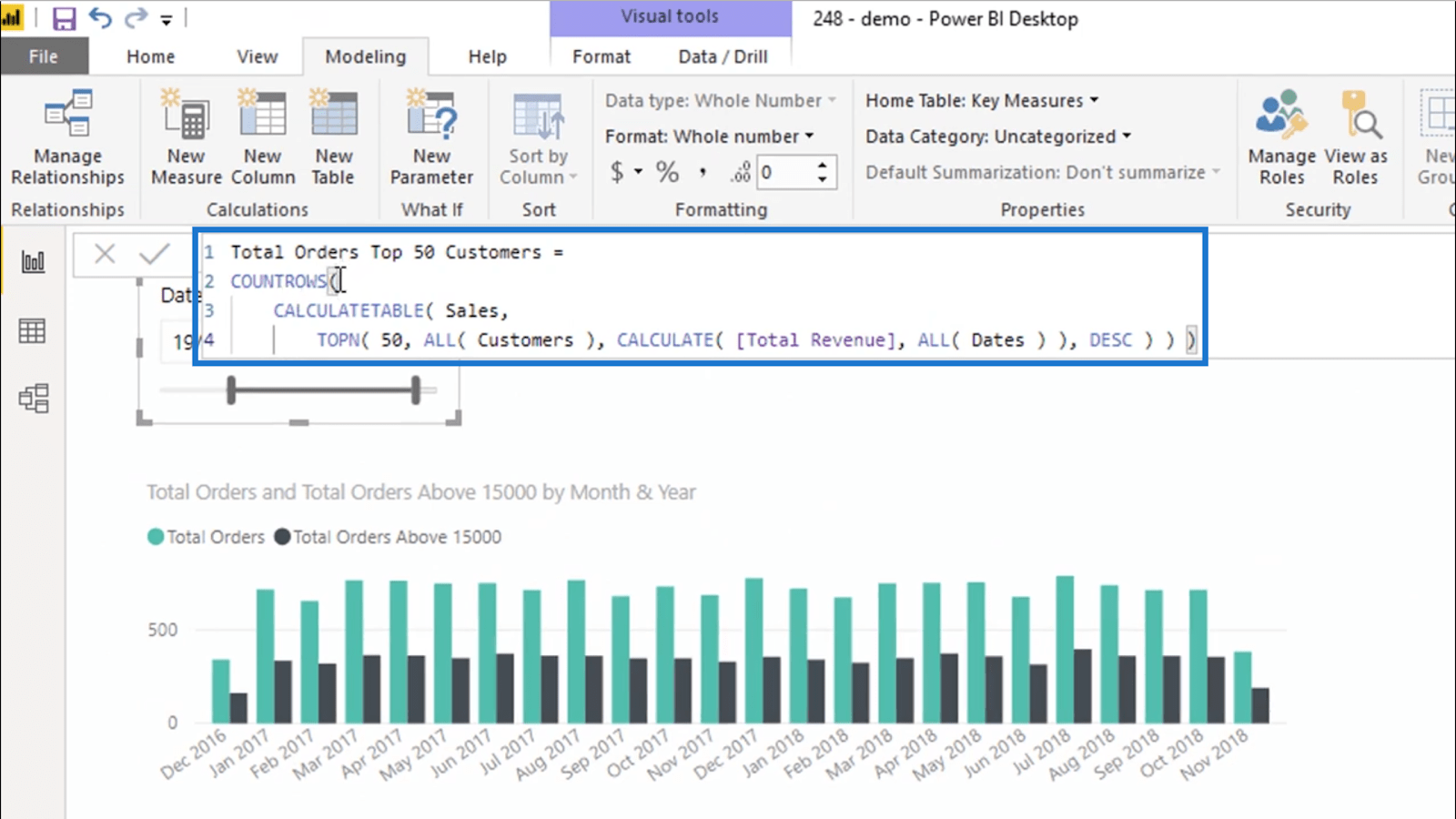
Task: Create a New Measure
Action: [187, 137]
